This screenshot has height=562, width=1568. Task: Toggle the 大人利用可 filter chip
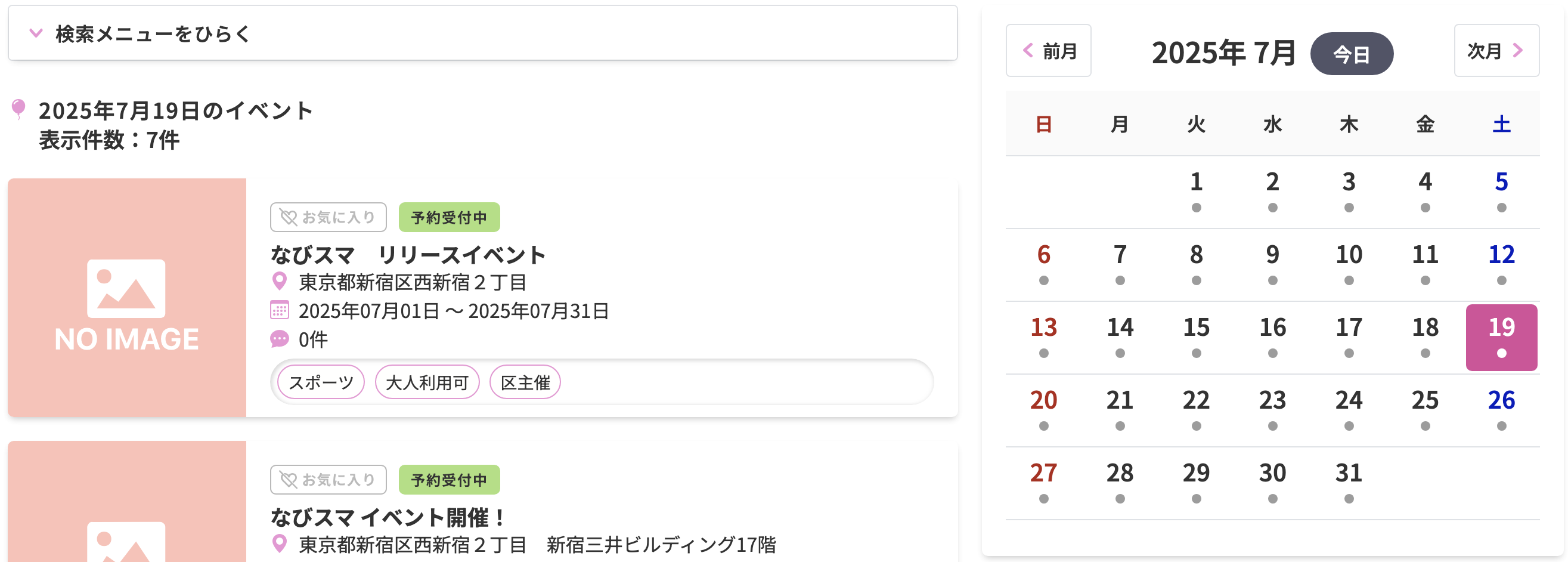pos(426,382)
